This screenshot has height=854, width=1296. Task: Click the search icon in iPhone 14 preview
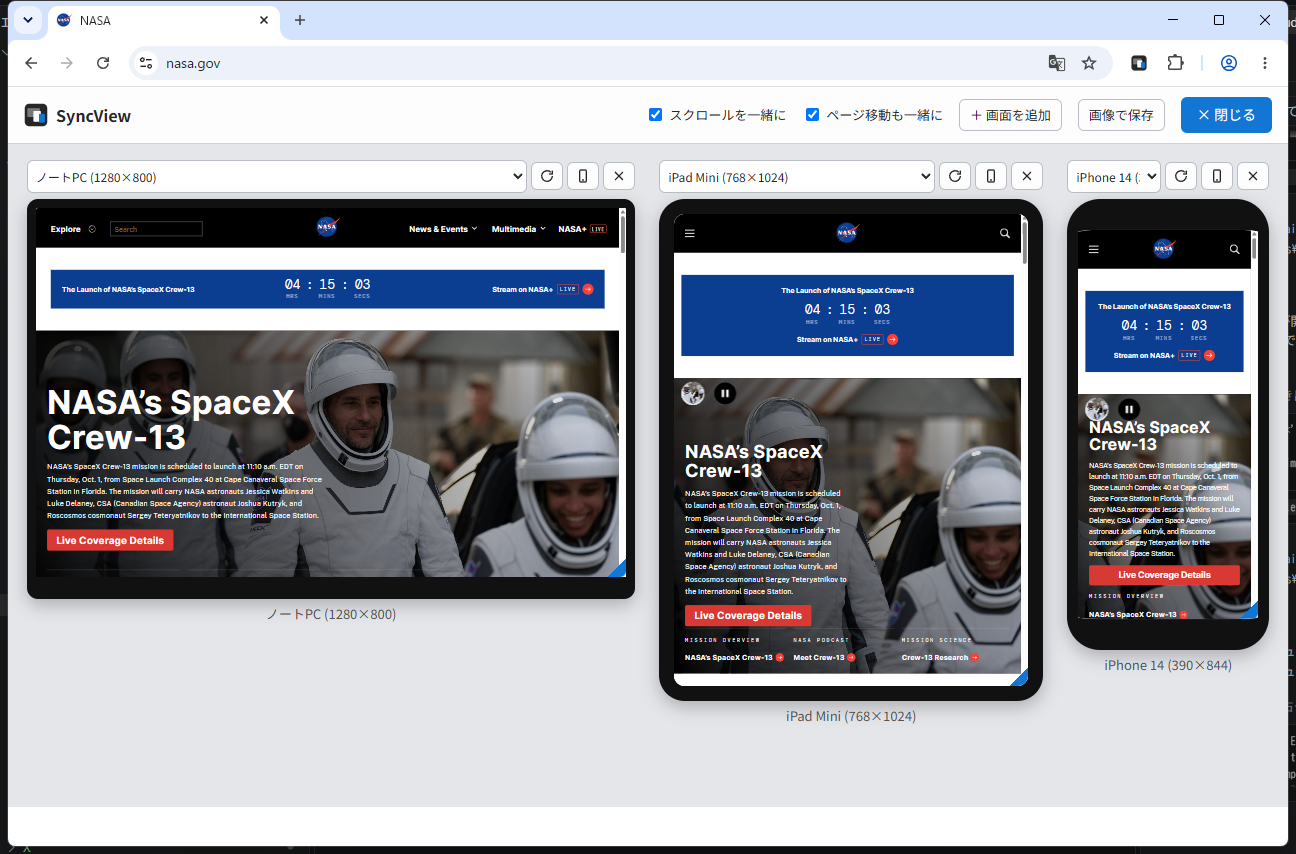click(x=1235, y=249)
